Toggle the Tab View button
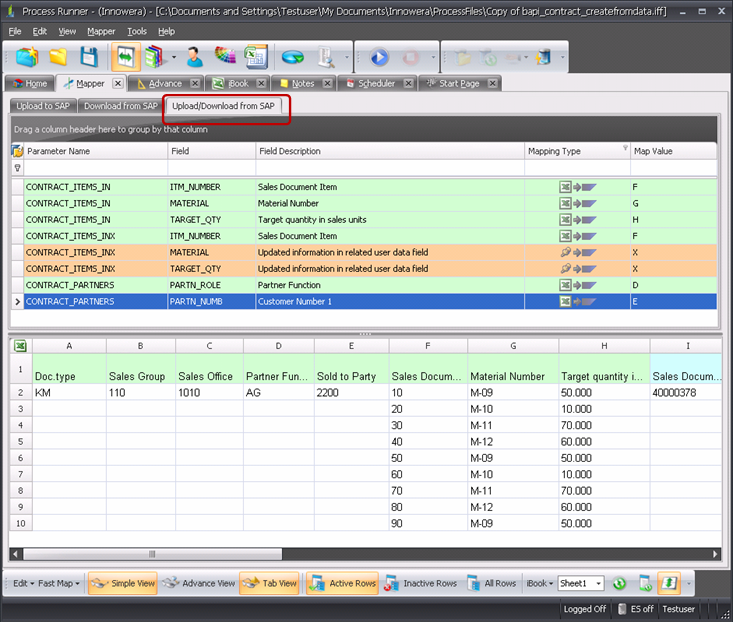The height and width of the screenshot is (622, 736). tap(270, 583)
